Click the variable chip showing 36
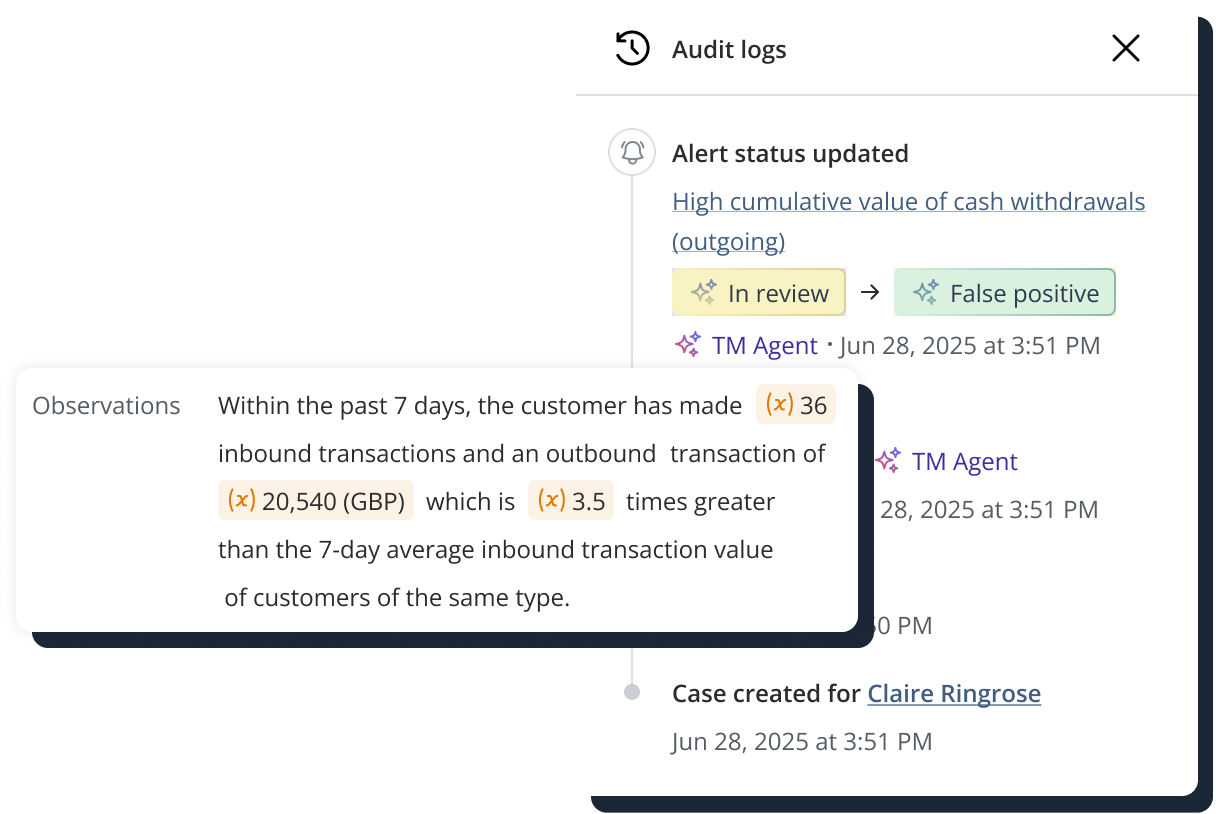Screen dimensions: 1216x814 pyautogui.click(x=796, y=405)
